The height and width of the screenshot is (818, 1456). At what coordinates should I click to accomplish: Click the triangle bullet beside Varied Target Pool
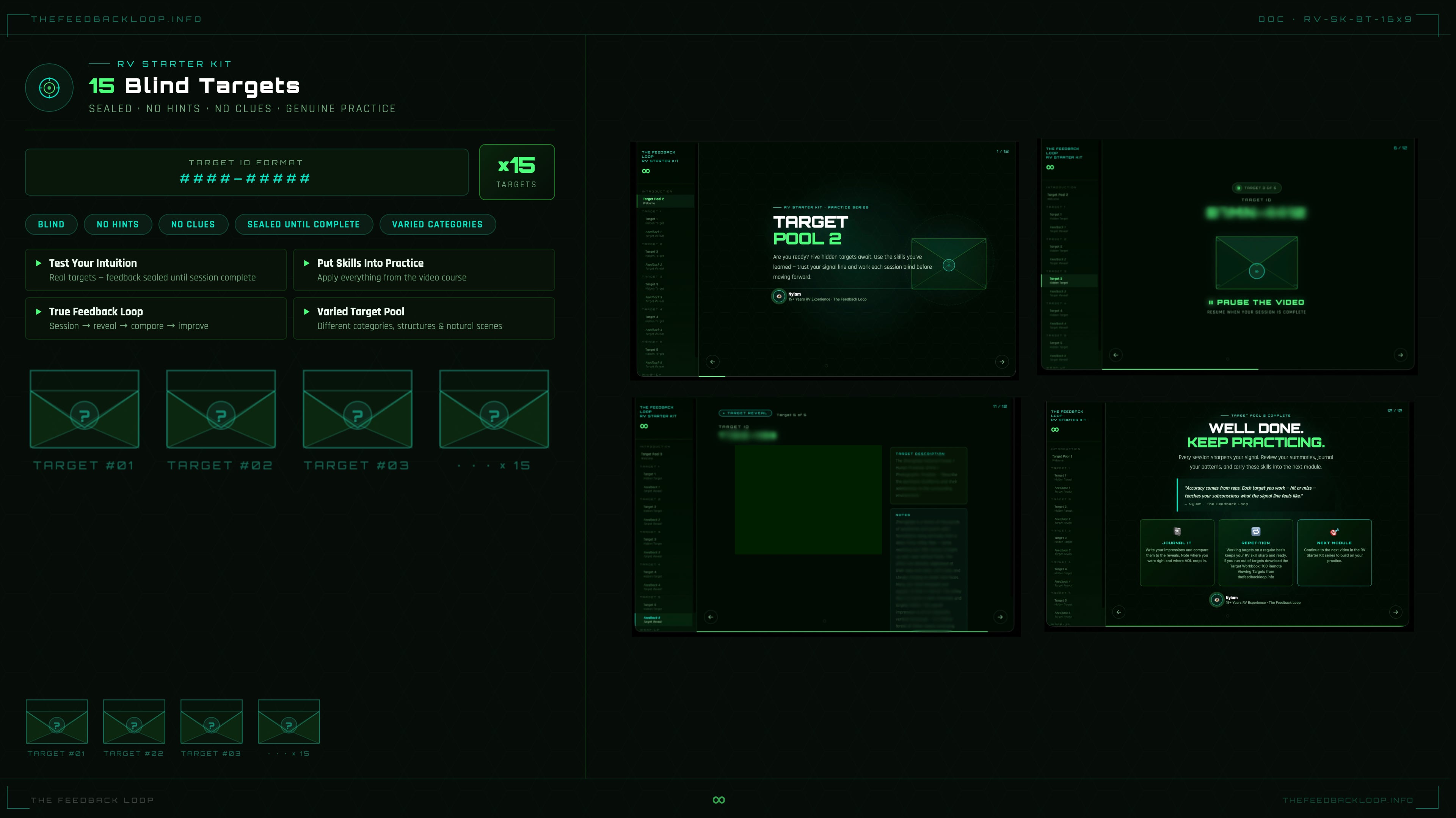(306, 312)
